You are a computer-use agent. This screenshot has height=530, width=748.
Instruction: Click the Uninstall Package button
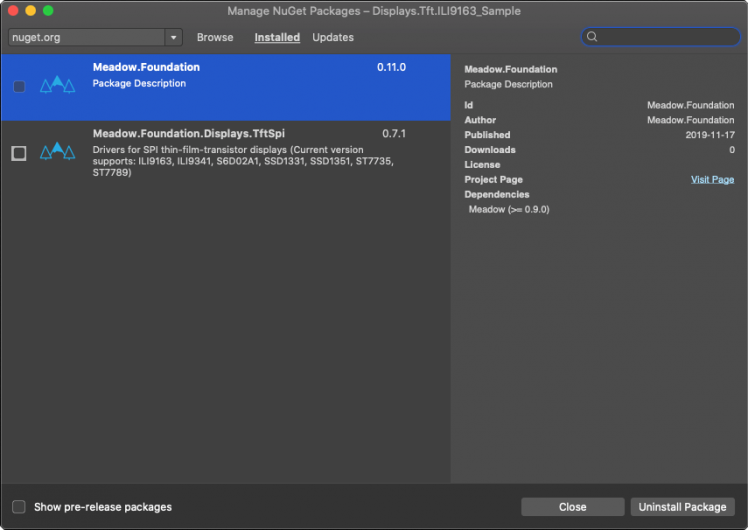[683, 507]
